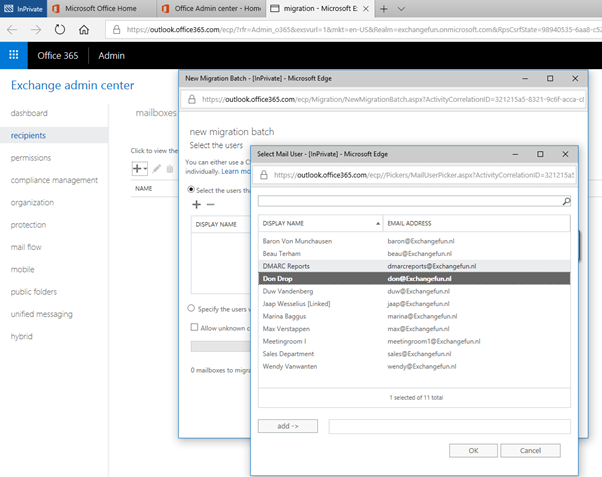Enable the 'Allow unknown columns' checkbox
The width and height of the screenshot is (602, 477).
[x=193, y=327]
